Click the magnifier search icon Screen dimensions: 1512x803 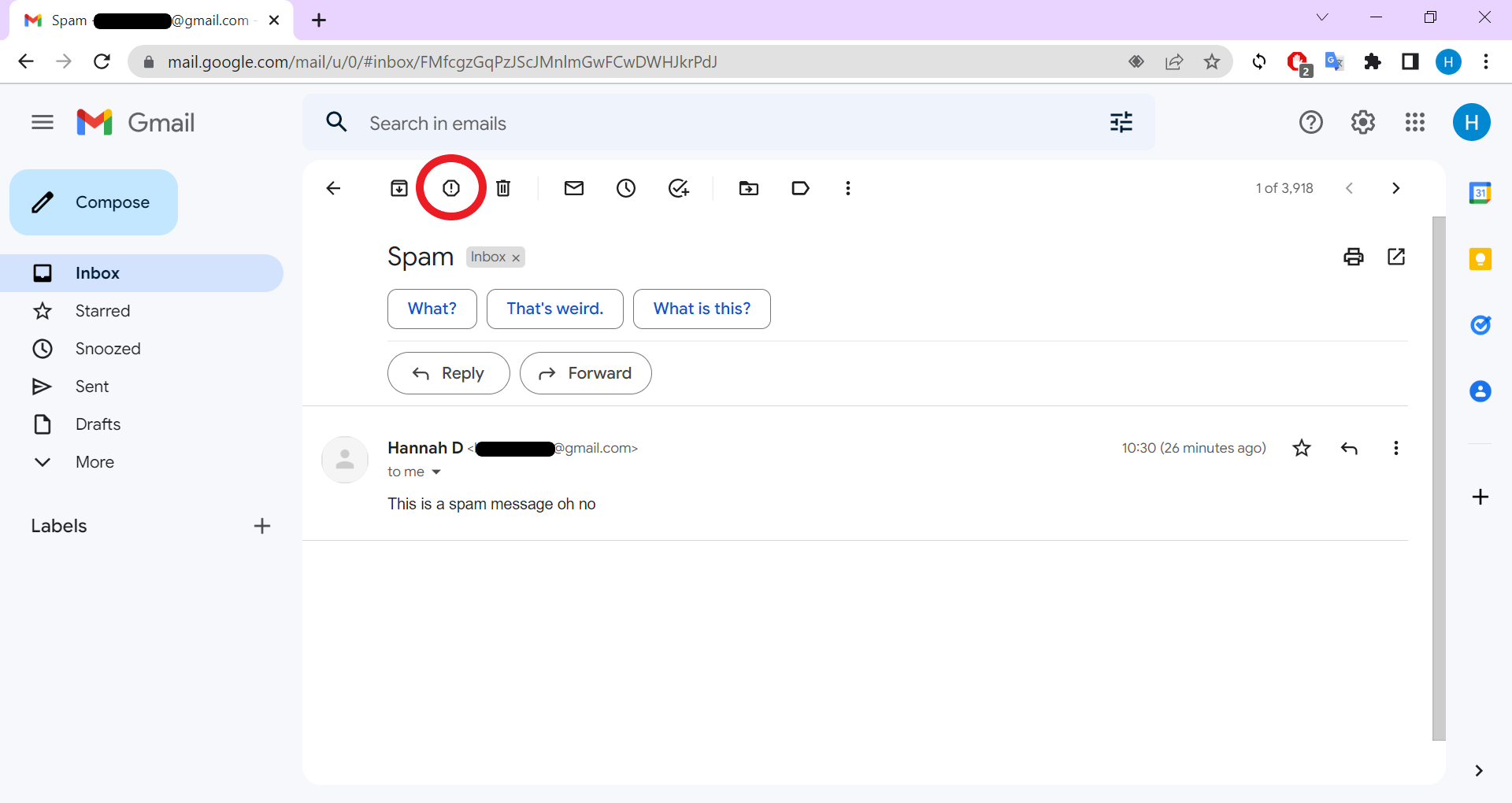point(336,122)
